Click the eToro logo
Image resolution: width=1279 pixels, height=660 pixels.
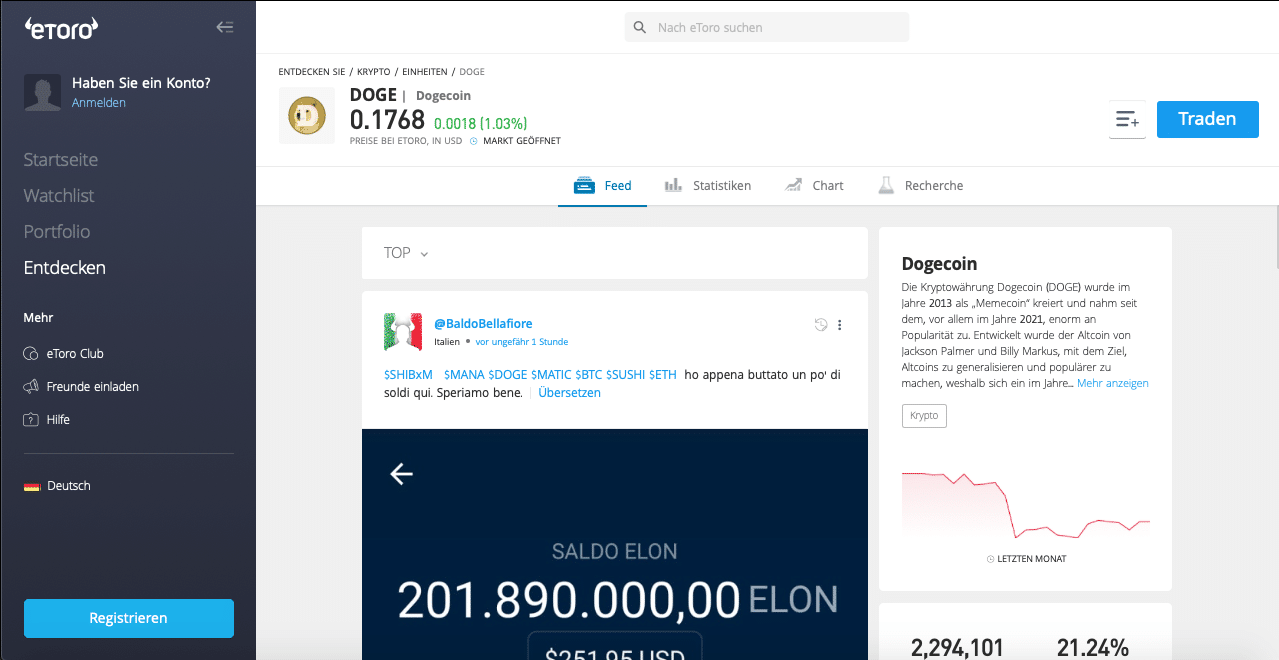click(x=61, y=29)
